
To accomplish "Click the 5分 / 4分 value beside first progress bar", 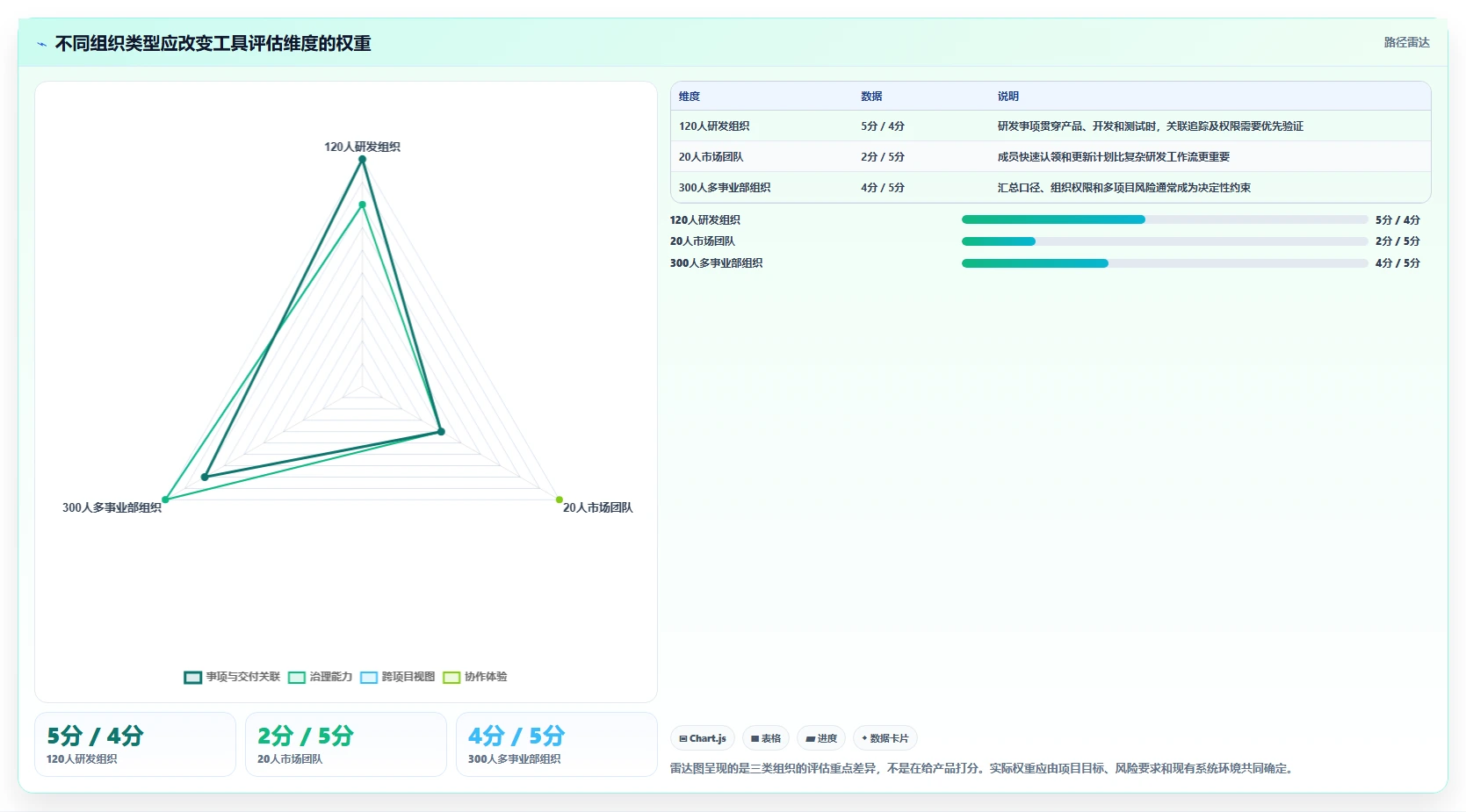I will pyautogui.click(x=1397, y=219).
